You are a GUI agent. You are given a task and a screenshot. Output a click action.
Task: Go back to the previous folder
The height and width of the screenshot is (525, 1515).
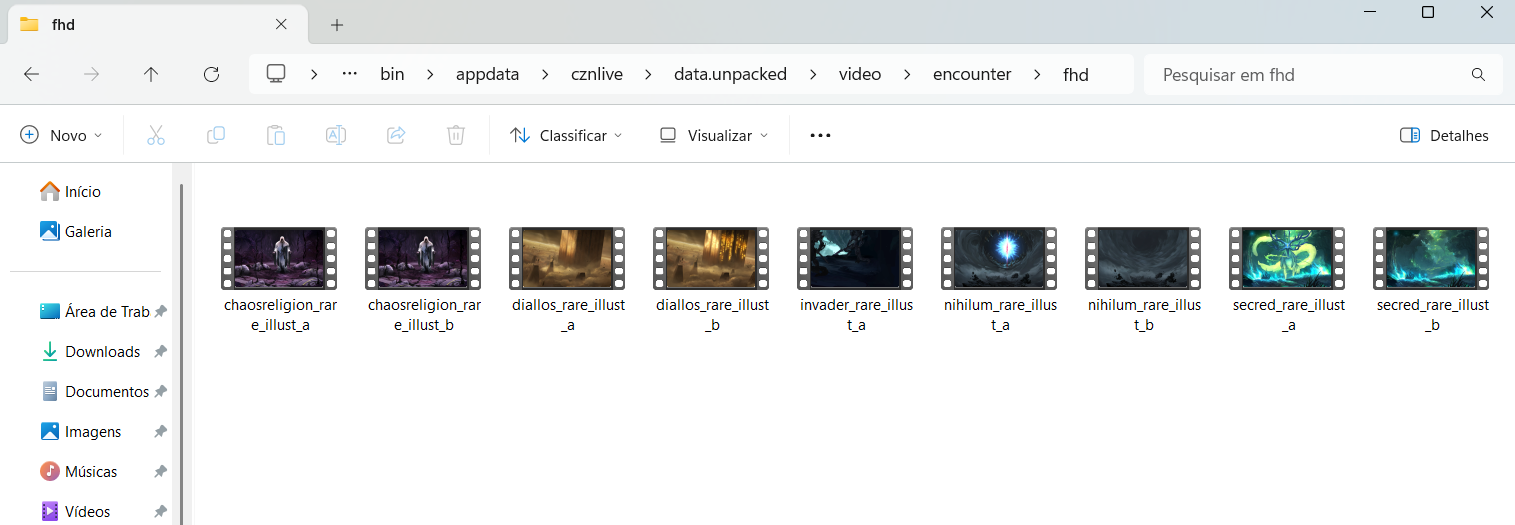point(31,74)
